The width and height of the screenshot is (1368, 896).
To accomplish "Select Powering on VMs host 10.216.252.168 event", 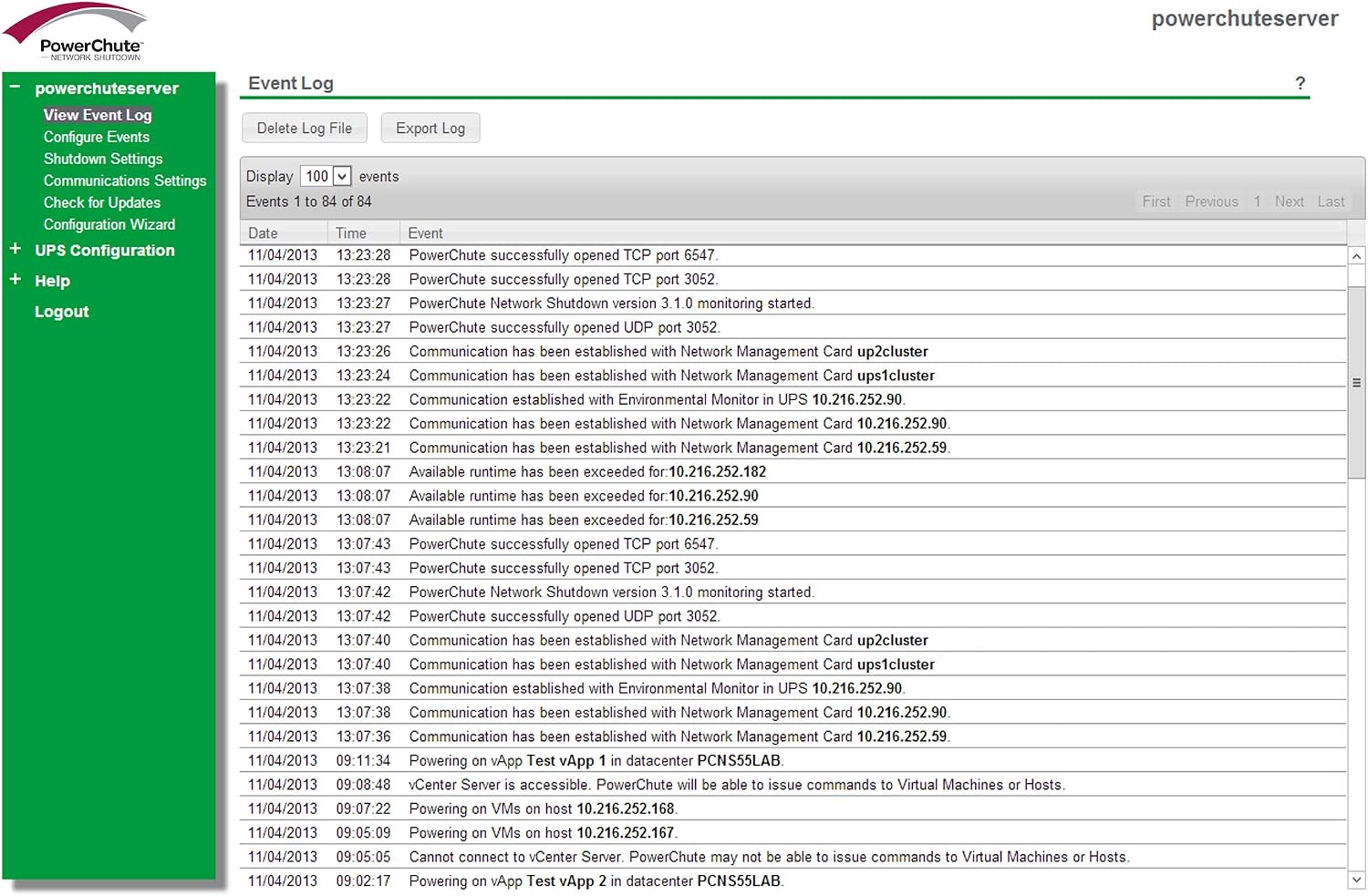I will click(x=793, y=809).
